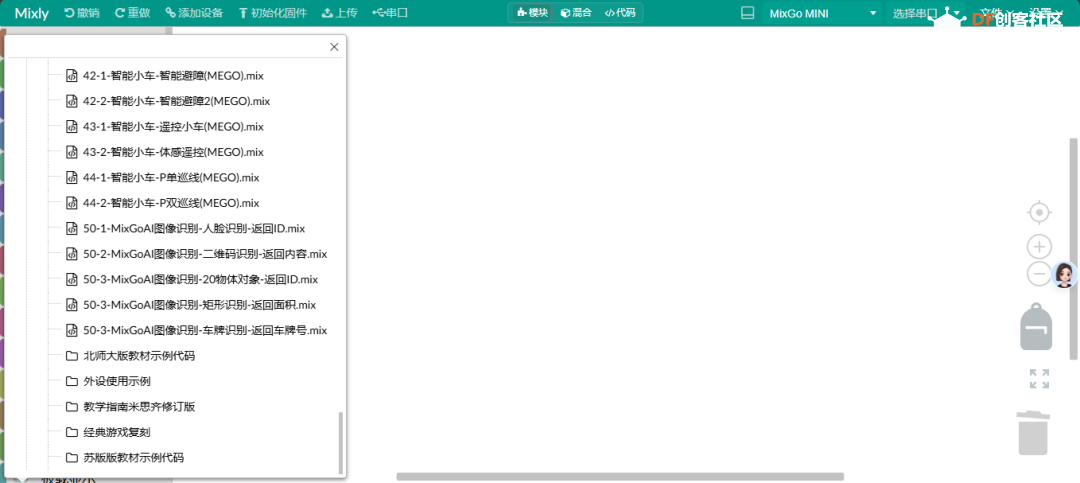Click folder icon of 北师大版教材示例代码
Image resolution: width=1080 pixels, height=483 pixels.
click(x=71, y=356)
